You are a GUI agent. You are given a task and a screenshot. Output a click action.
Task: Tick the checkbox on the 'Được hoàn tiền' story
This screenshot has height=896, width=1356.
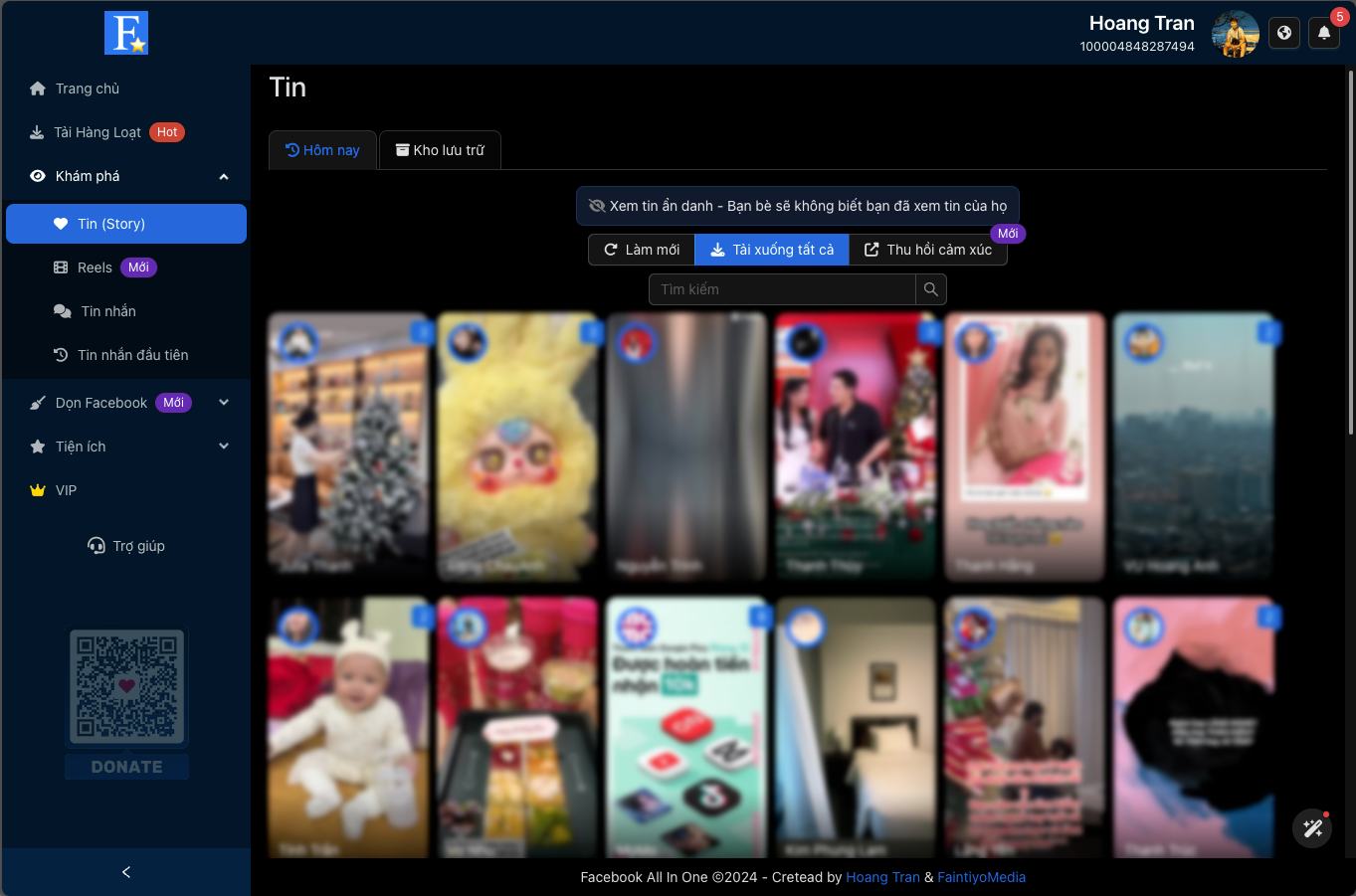(760, 617)
